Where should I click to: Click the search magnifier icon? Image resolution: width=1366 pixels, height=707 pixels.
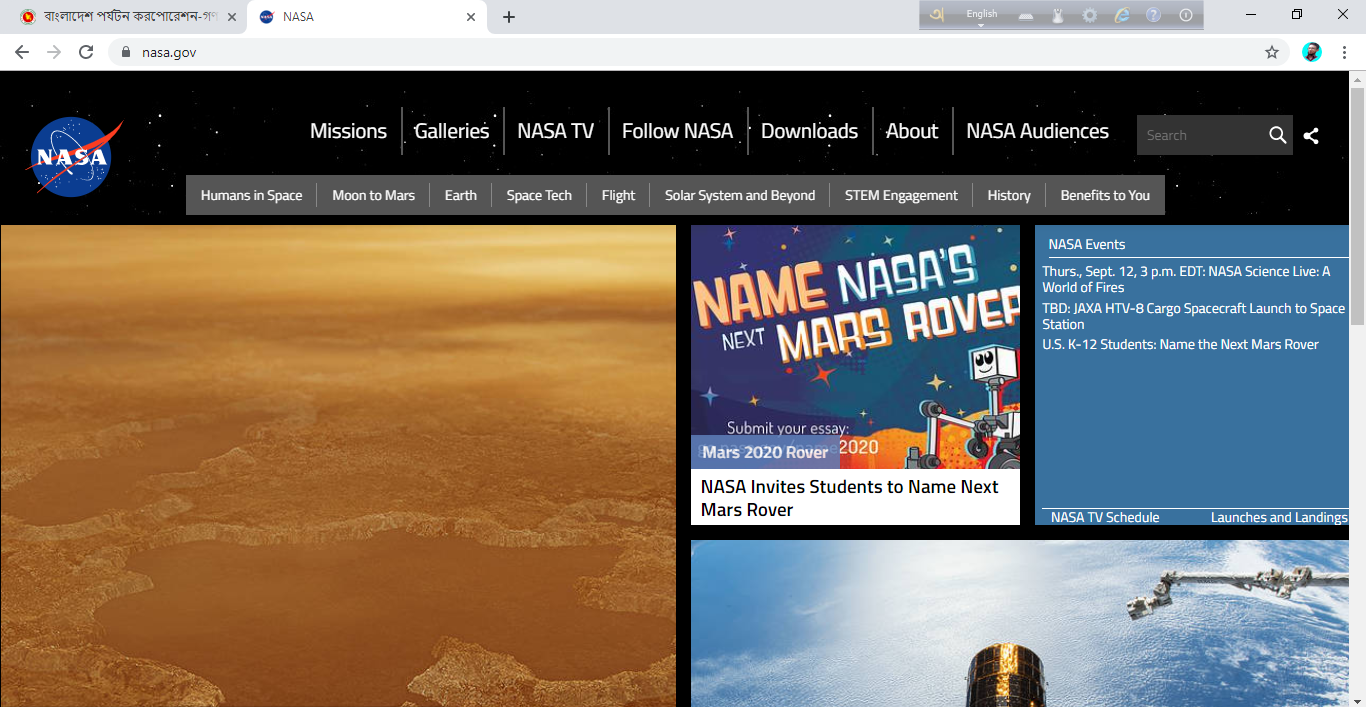click(1277, 135)
